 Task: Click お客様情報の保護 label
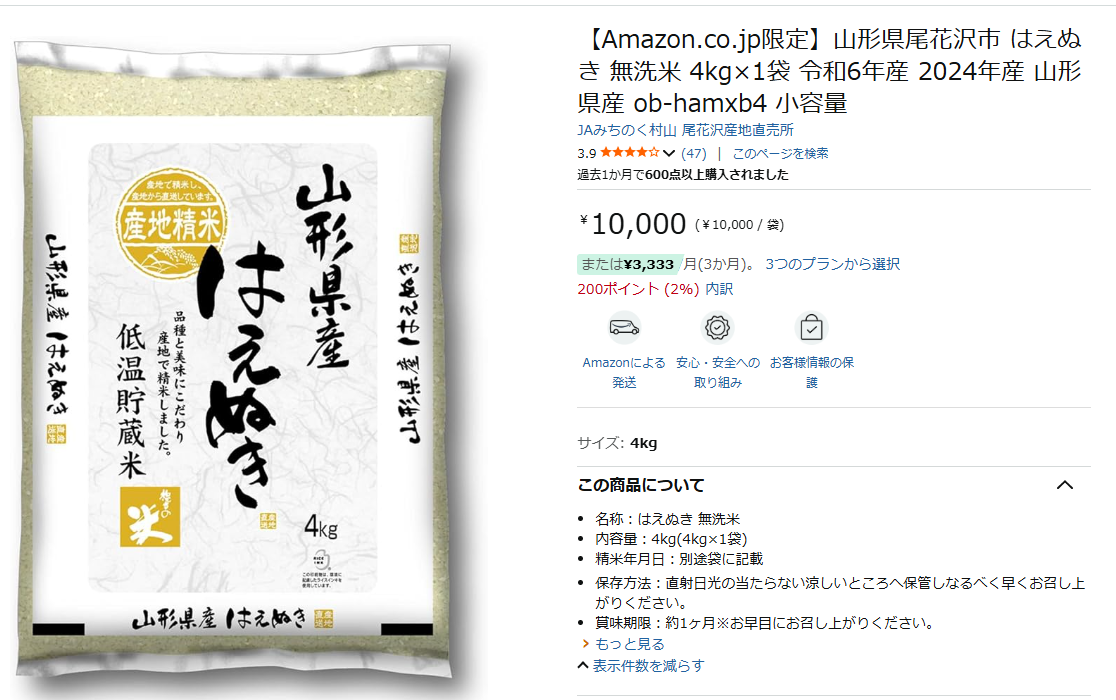(x=811, y=372)
